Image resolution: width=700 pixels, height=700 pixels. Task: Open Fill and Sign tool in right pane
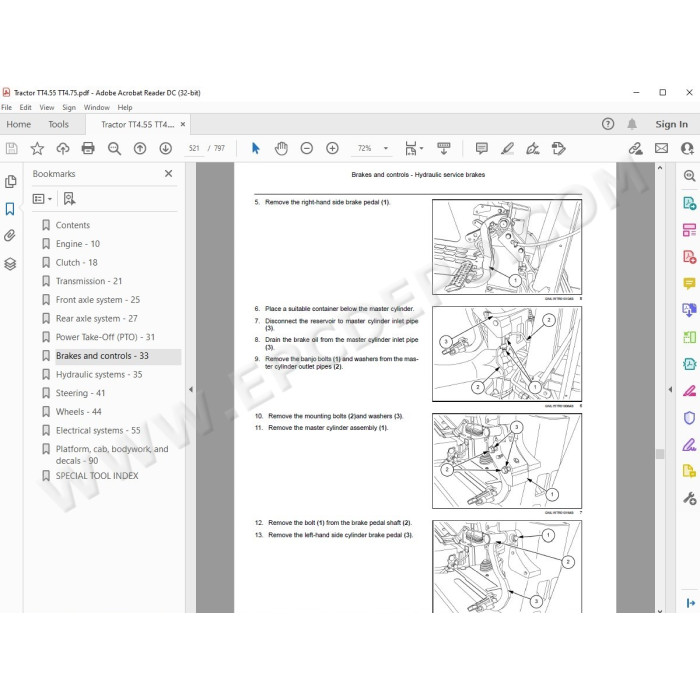tap(690, 445)
